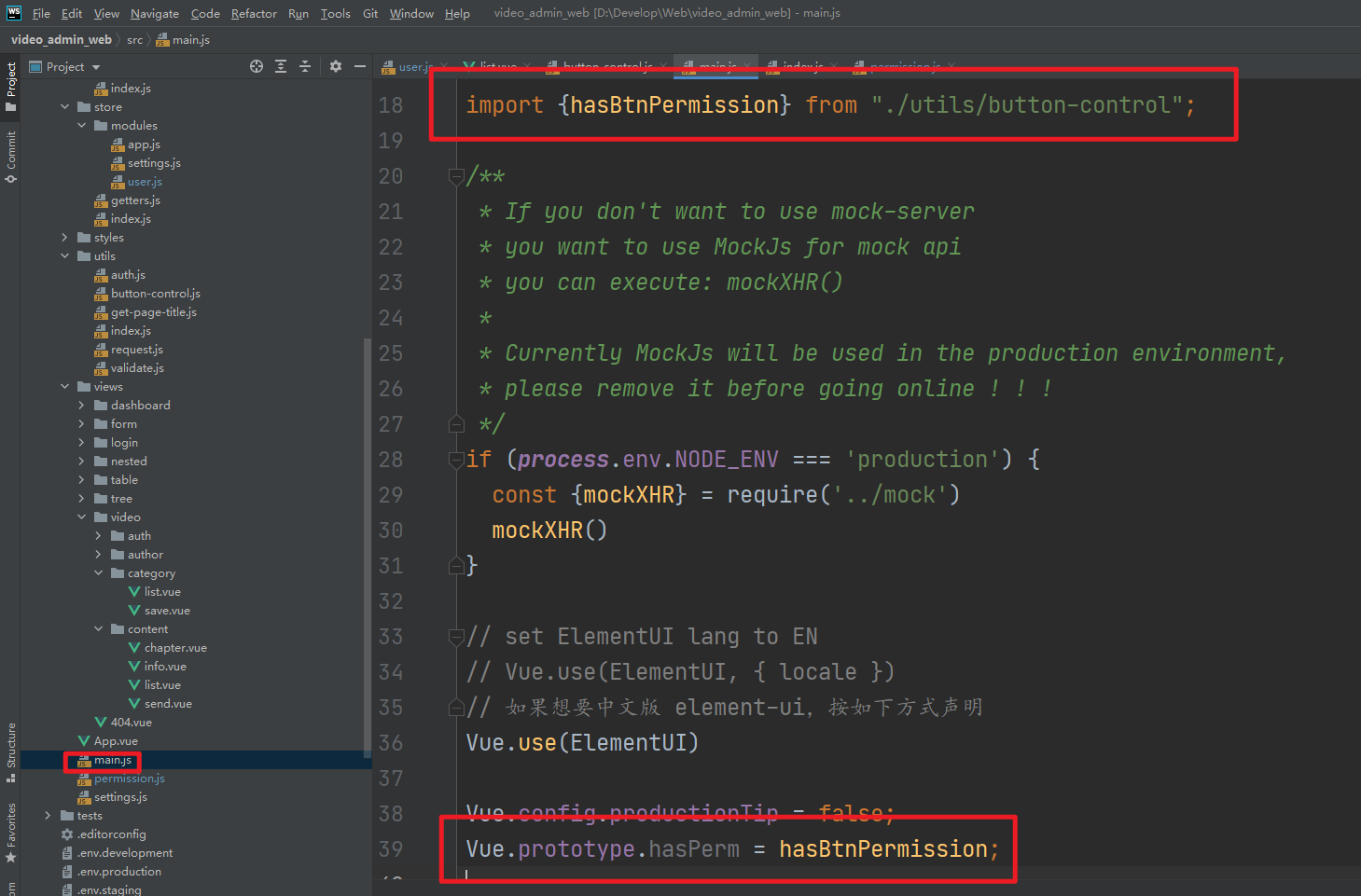The width and height of the screenshot is (1361, 896).
Task: Collapse the utils folder
Action: pos(65,256)
